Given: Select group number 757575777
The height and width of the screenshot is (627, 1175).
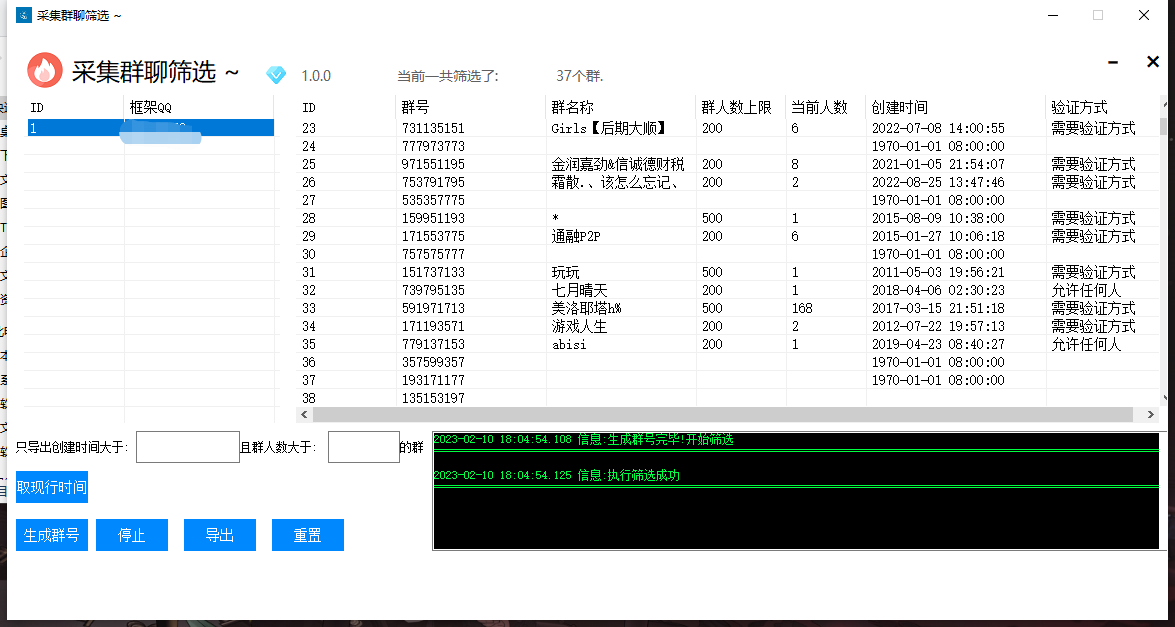Looking at the screenshot, I should (433, 254).
